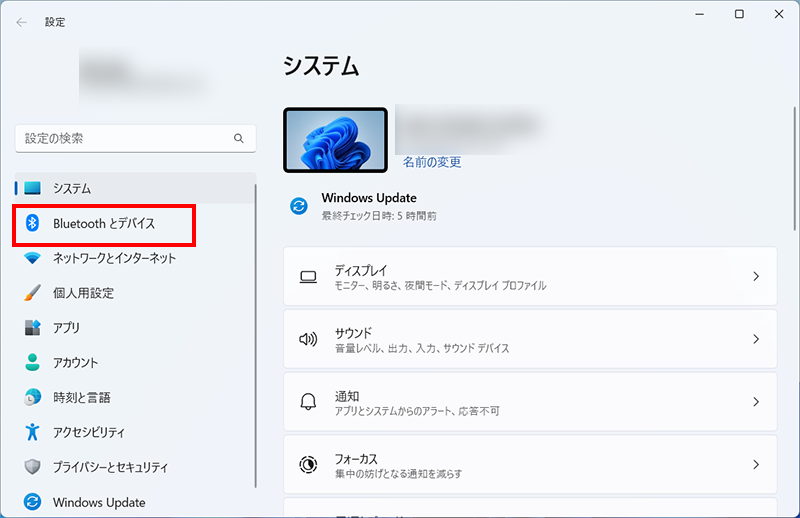800x518 pixels.
Task: Click the 設定 window title text
Action: 55,22
